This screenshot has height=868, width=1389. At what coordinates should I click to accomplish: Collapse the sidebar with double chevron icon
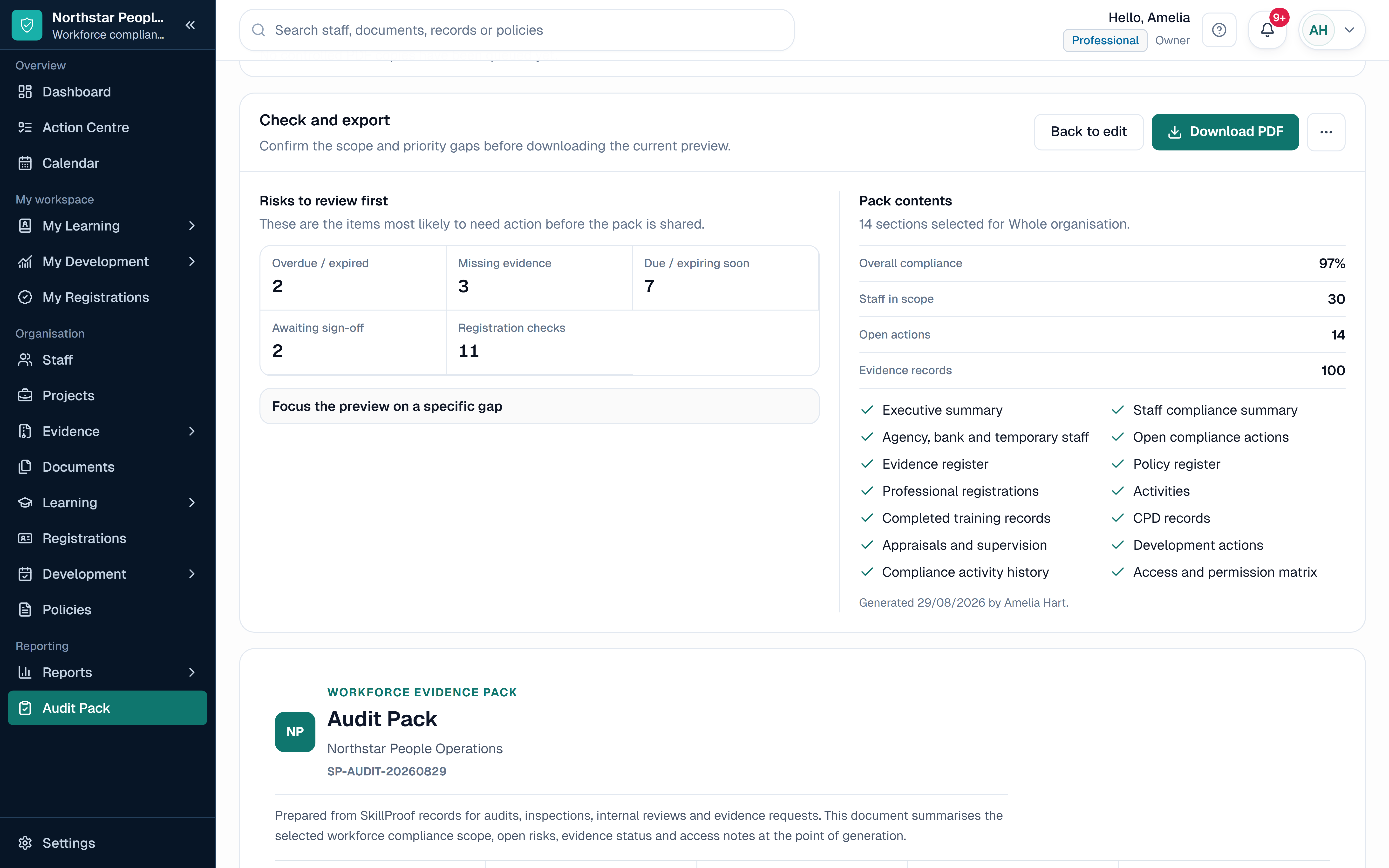(x=190, y=25)
